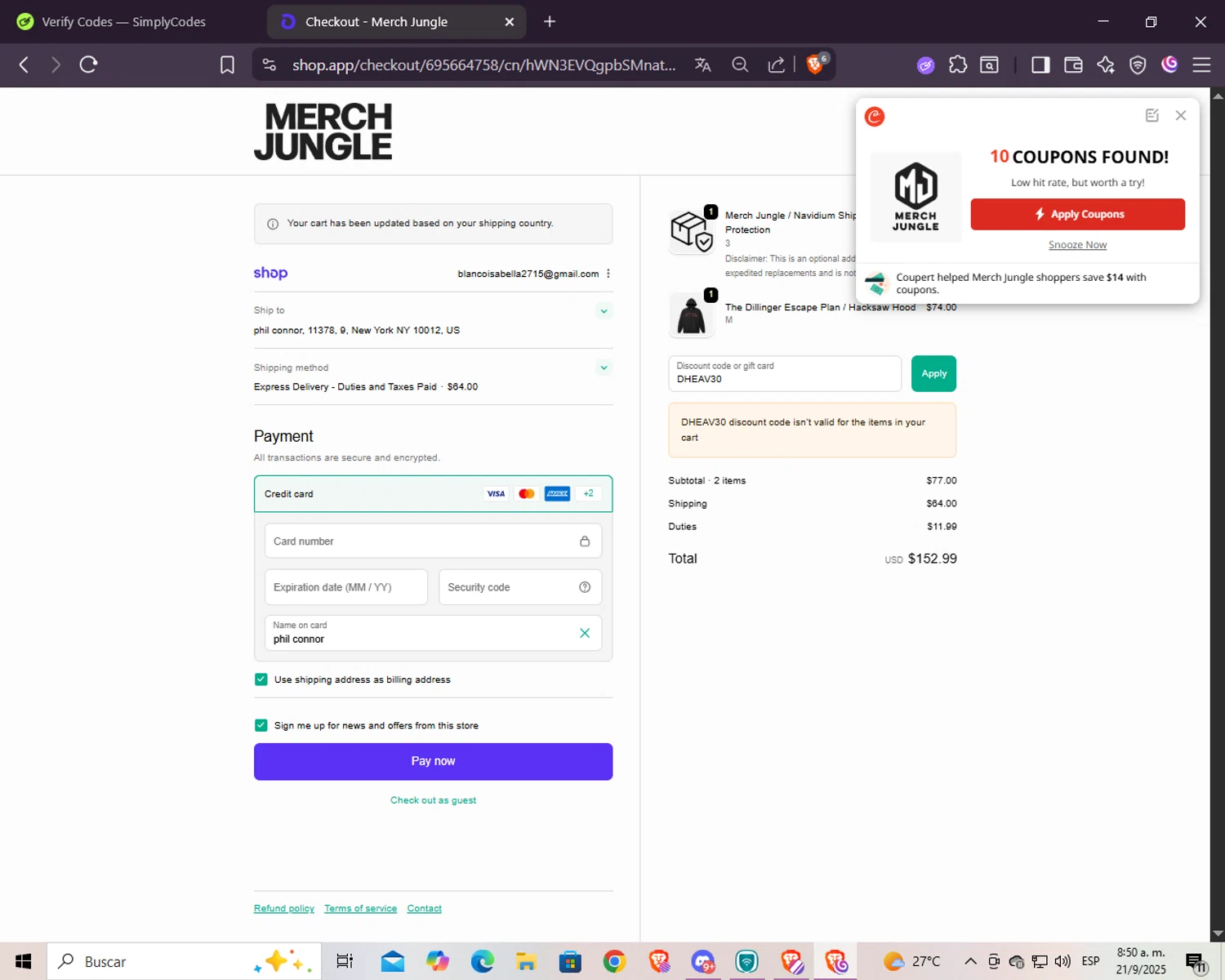Reload the checkout page

(x=88, y=65)
